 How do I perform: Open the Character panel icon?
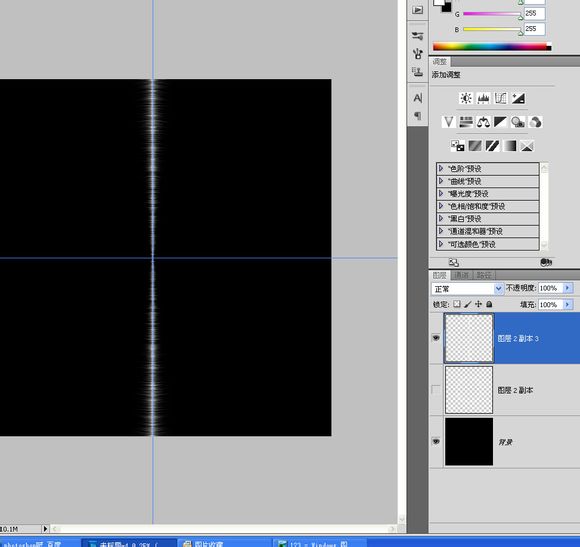(x=418, y=98)
